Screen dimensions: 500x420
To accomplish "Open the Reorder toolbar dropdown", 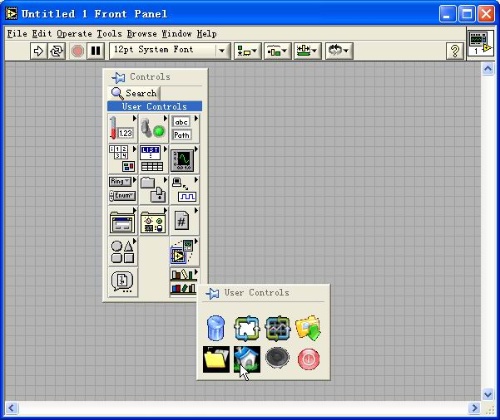I will (x=339, y=51).
